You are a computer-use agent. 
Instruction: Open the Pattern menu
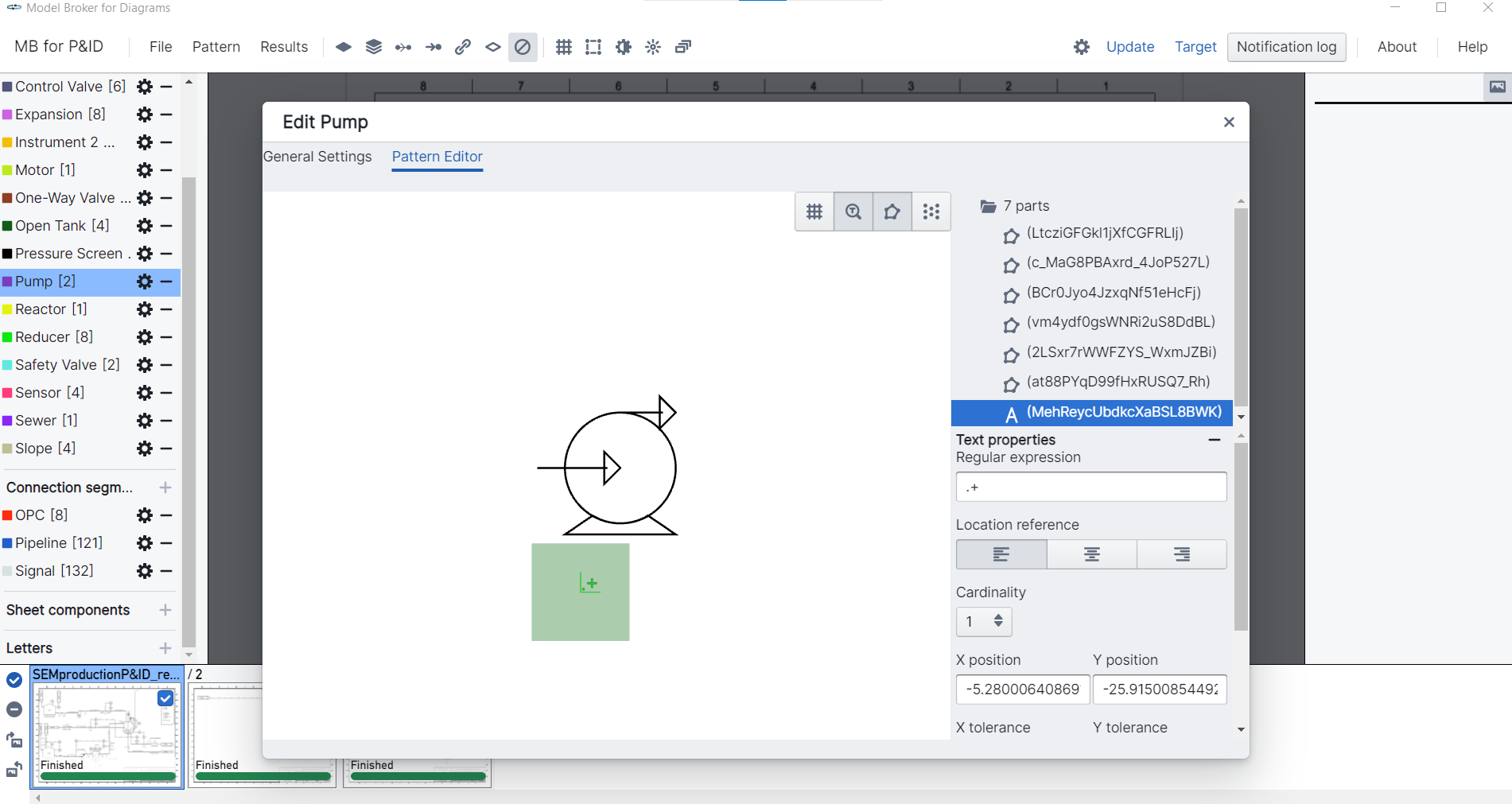216,47
